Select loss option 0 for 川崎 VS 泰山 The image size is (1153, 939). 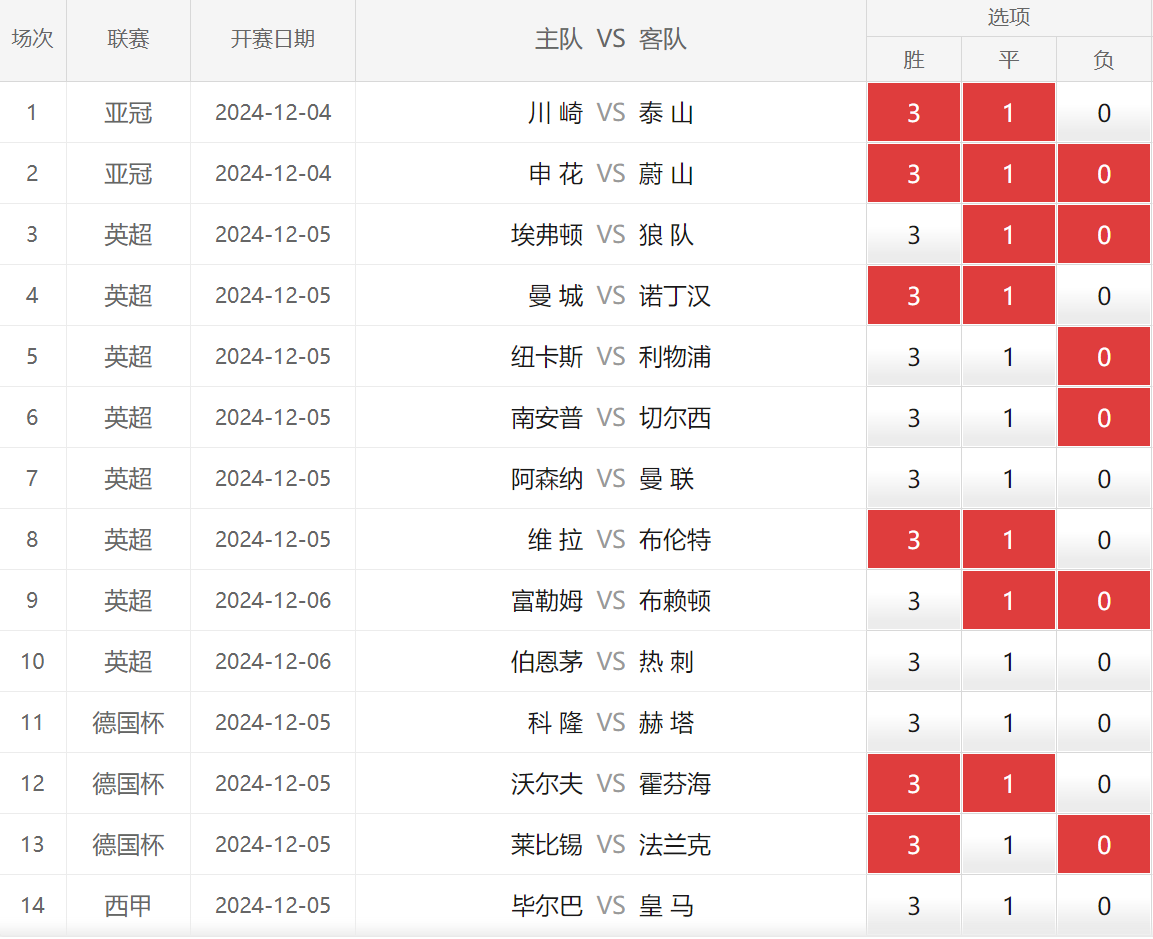tap(1104, 113)
